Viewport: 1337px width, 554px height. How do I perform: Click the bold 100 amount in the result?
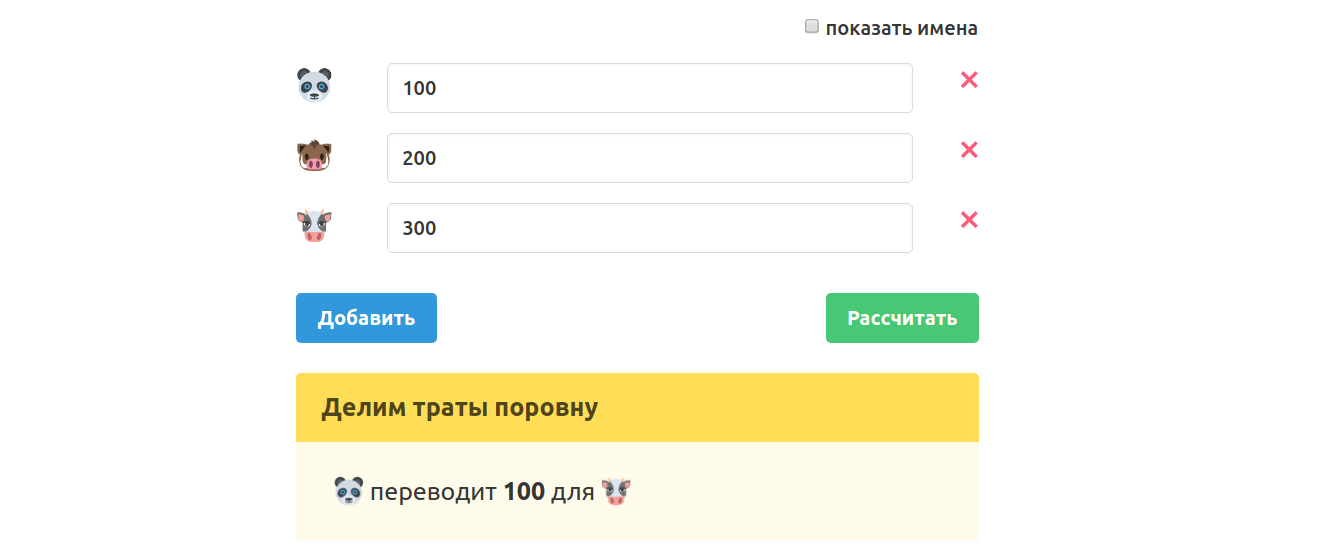point(524,491)
